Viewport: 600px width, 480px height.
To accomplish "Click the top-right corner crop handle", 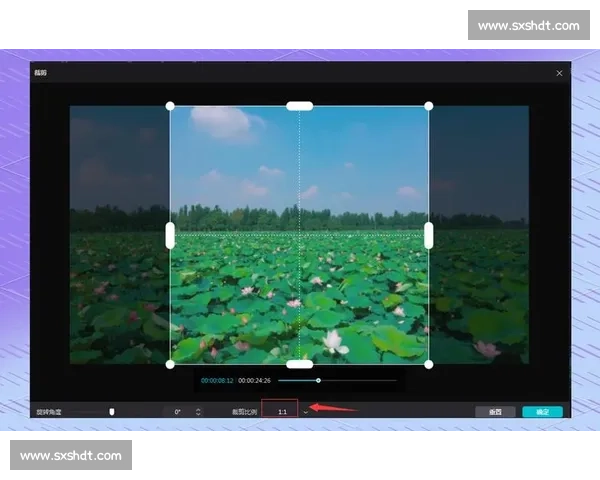I will click(x=429, y=106).
